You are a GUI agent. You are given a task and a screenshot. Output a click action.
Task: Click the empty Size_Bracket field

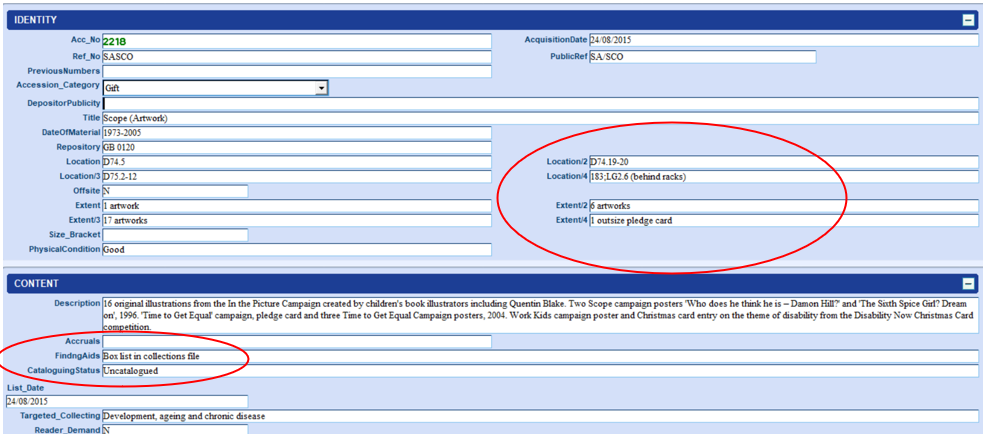(174, 235)
